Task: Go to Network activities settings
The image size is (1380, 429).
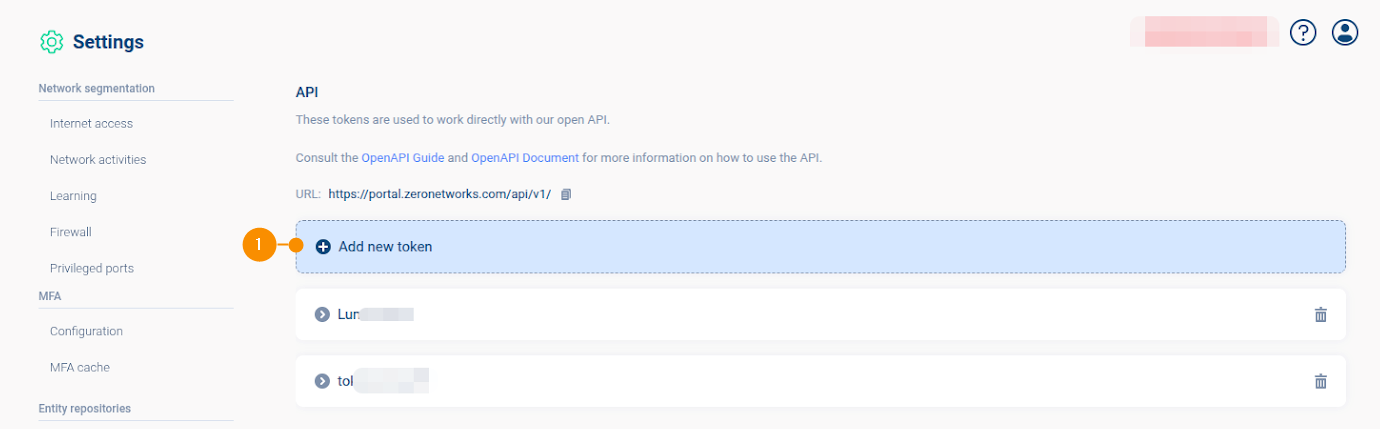Action: (x=98, y=160)
